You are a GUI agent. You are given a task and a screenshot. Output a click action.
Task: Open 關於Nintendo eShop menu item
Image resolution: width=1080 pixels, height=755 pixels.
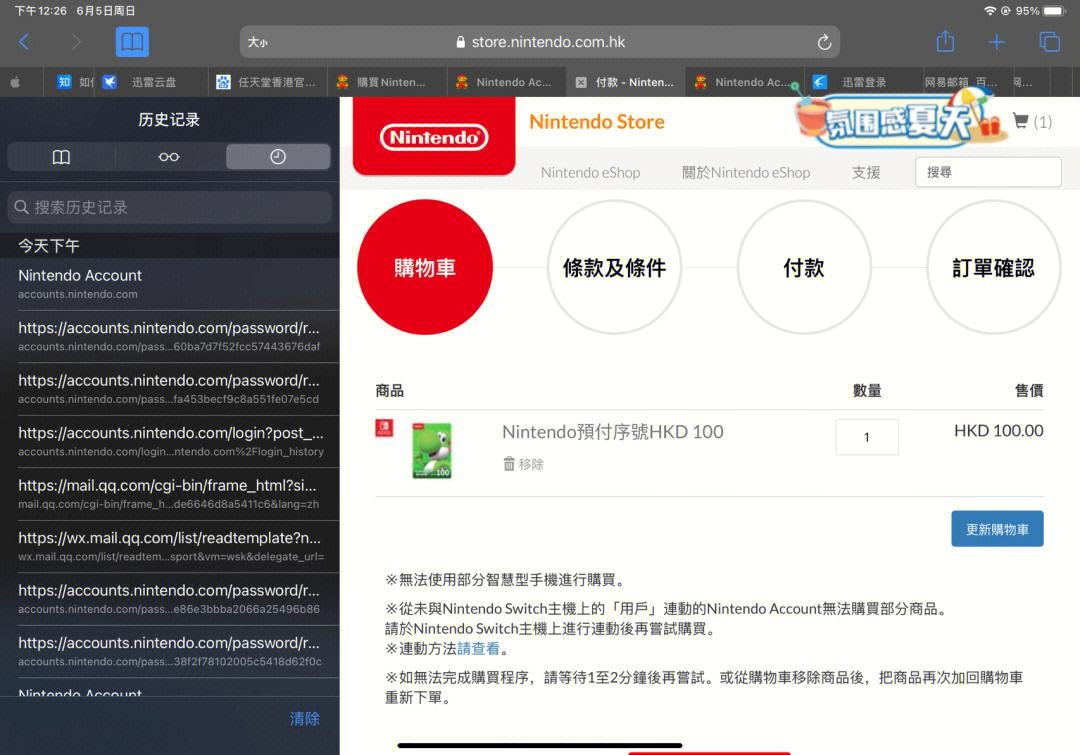pos(746,172)
